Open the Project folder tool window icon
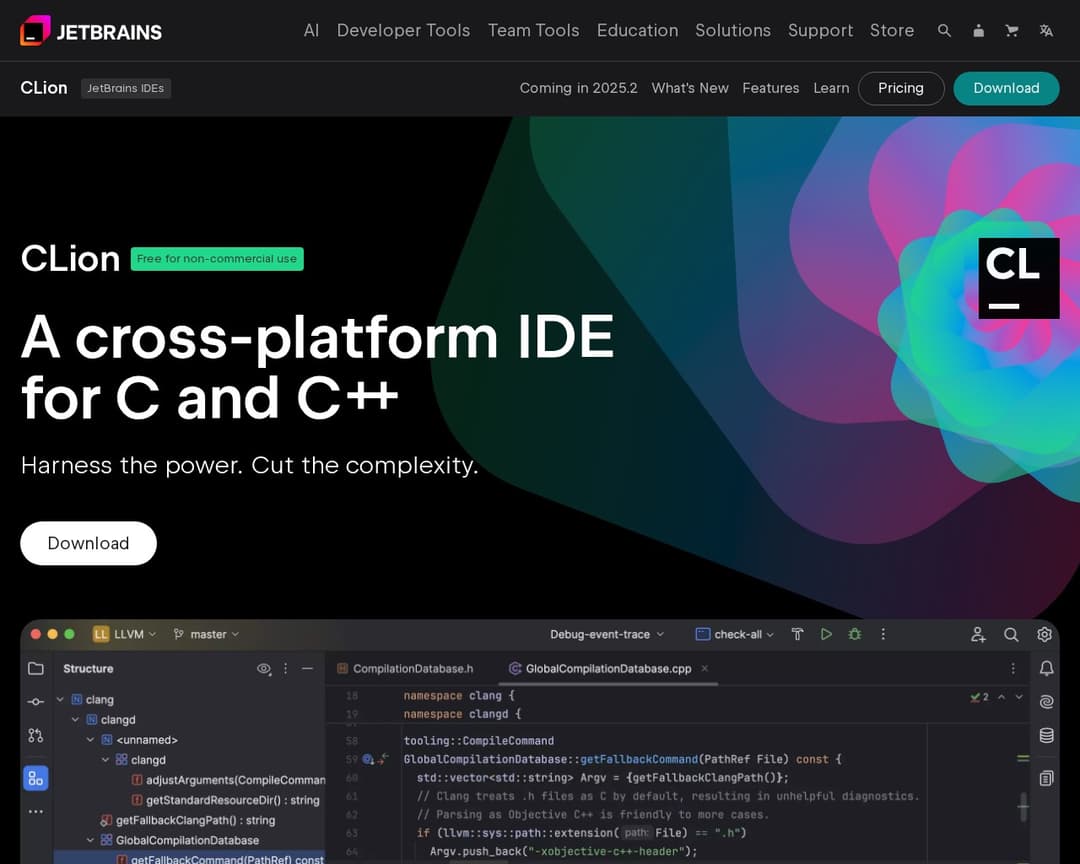This screenshot has height=864, width=1080. [36, 668]
